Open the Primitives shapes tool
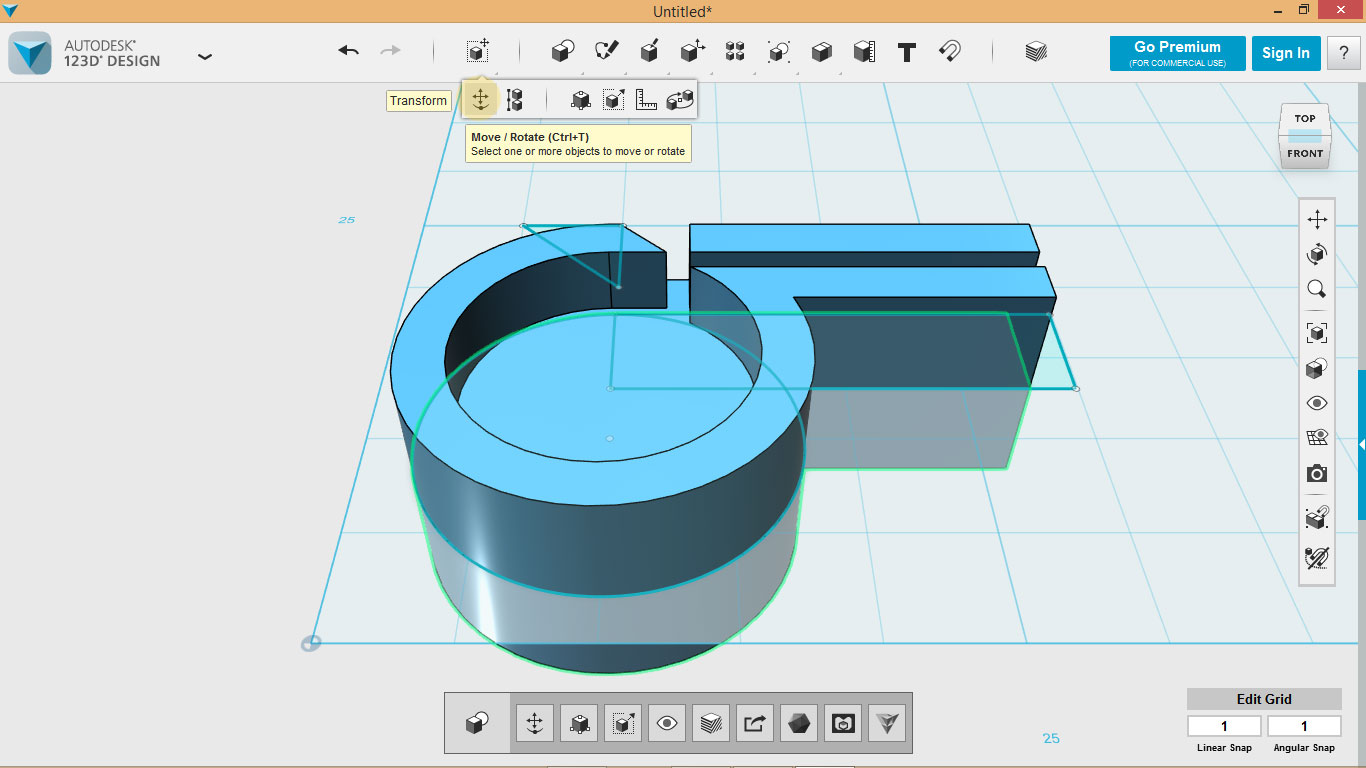This screenshot has width=1366, height=768. pyautogui.click(x=563, y=52)
